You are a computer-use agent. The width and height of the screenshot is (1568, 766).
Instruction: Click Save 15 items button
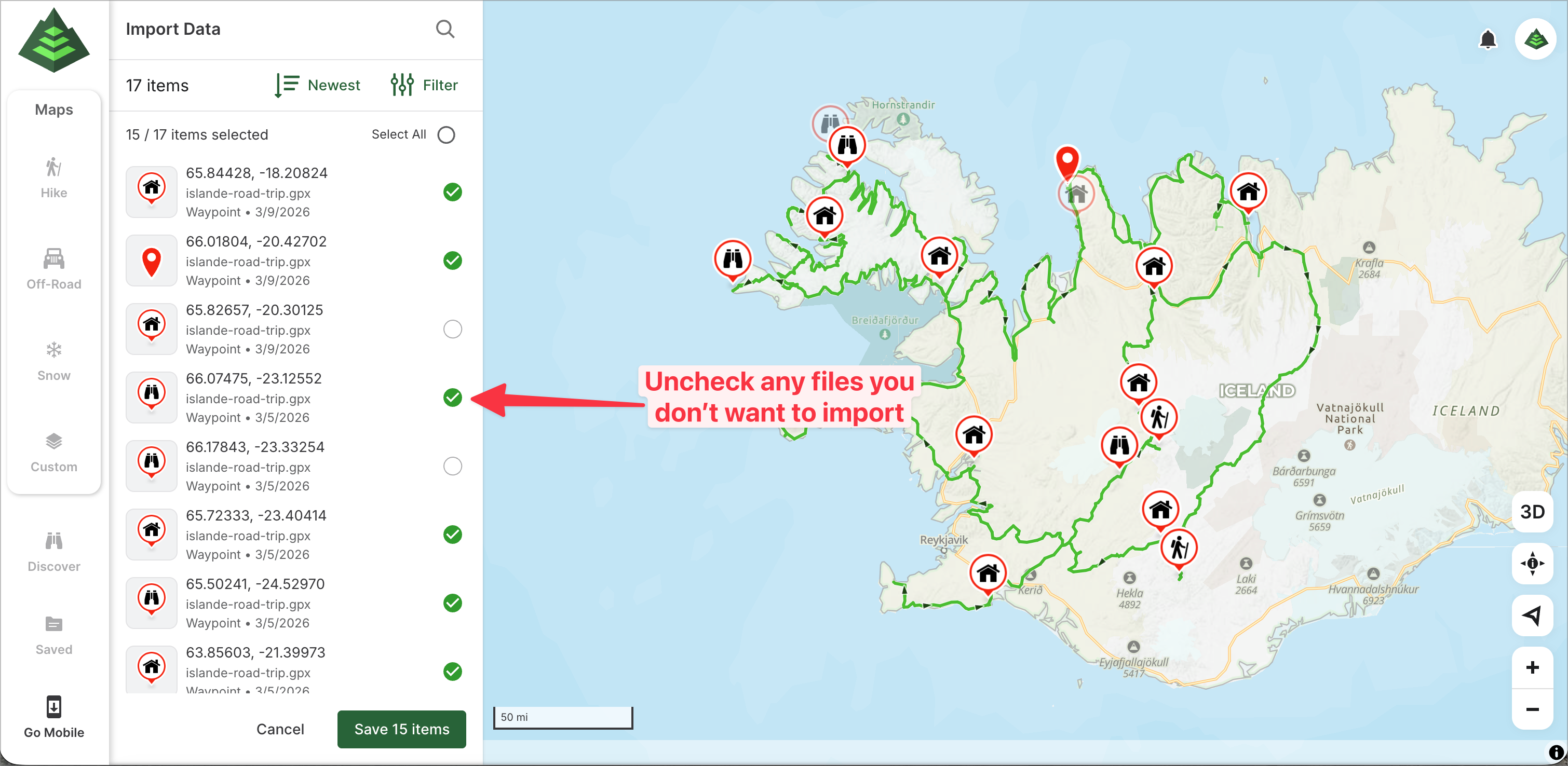401,729
